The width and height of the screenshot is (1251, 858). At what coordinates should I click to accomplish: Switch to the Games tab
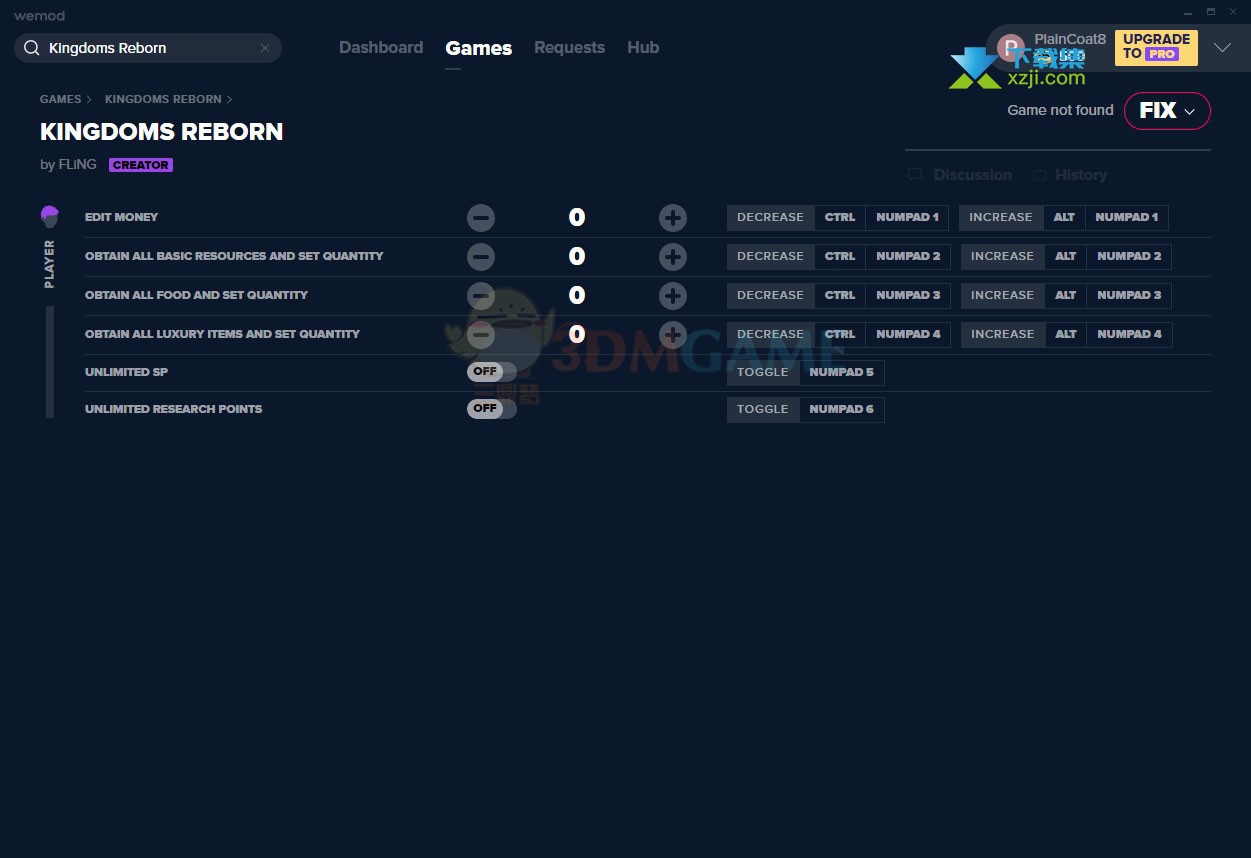[479, 48]
